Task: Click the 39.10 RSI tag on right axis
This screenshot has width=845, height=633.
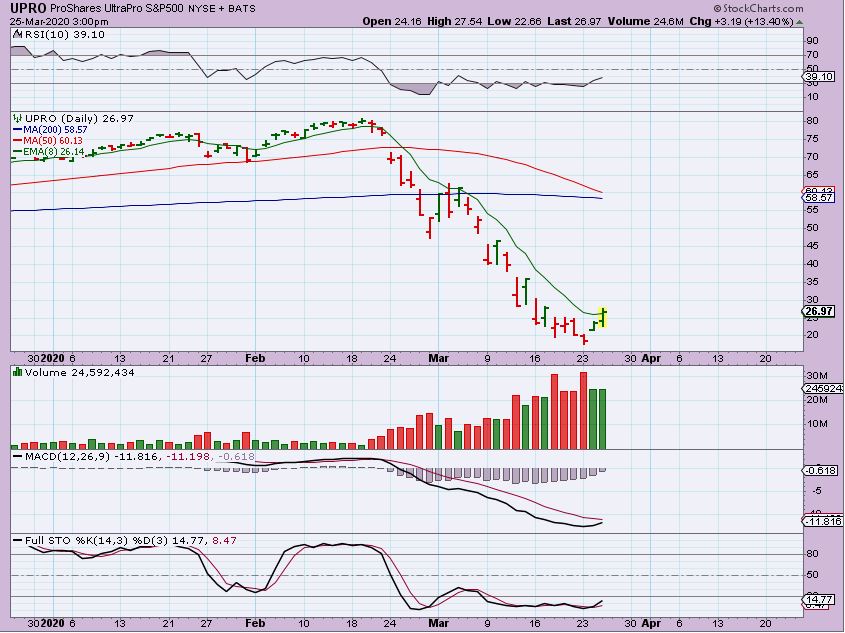Action: (819, 77)
